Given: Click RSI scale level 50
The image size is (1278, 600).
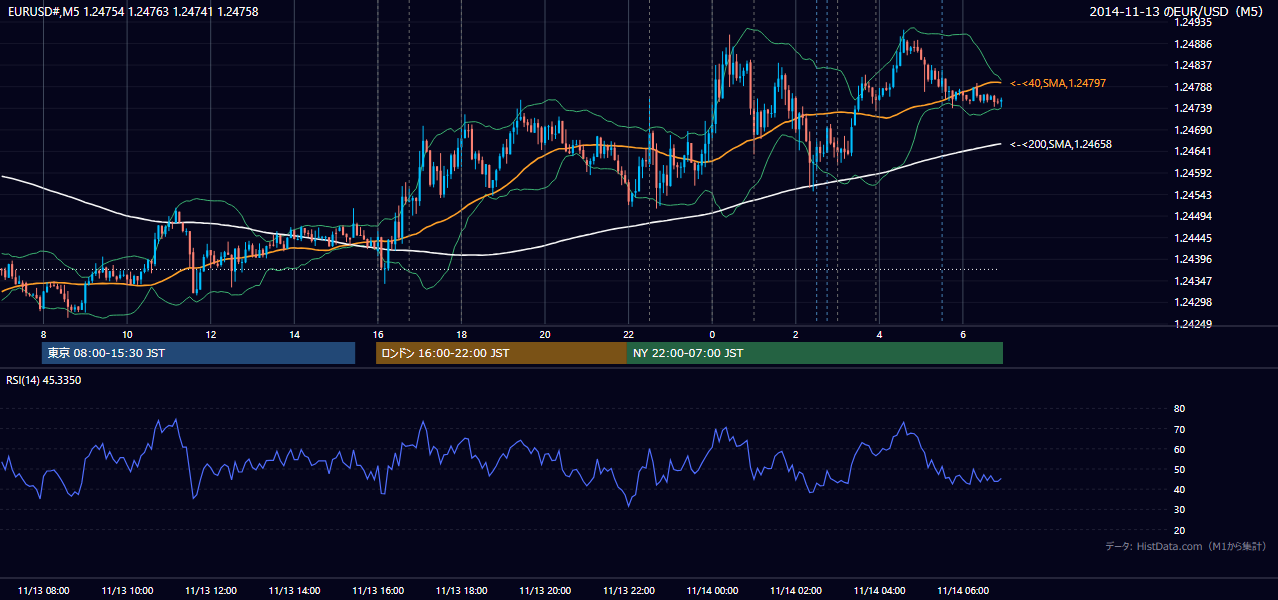Looking at the screenshot, I should [x=1179, y=469].
